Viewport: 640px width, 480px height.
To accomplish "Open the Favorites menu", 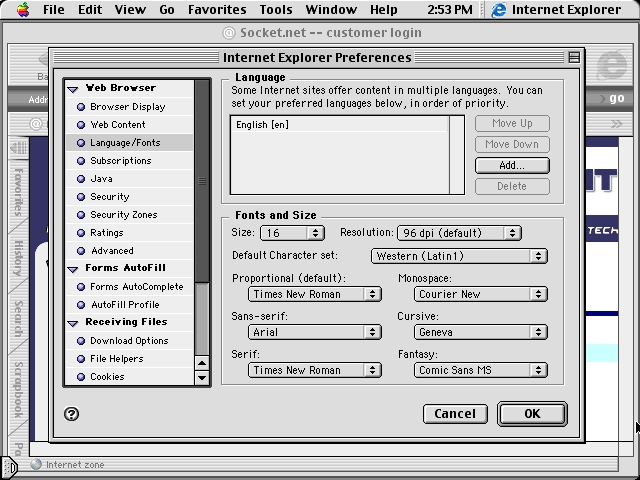I will point(217,9).
